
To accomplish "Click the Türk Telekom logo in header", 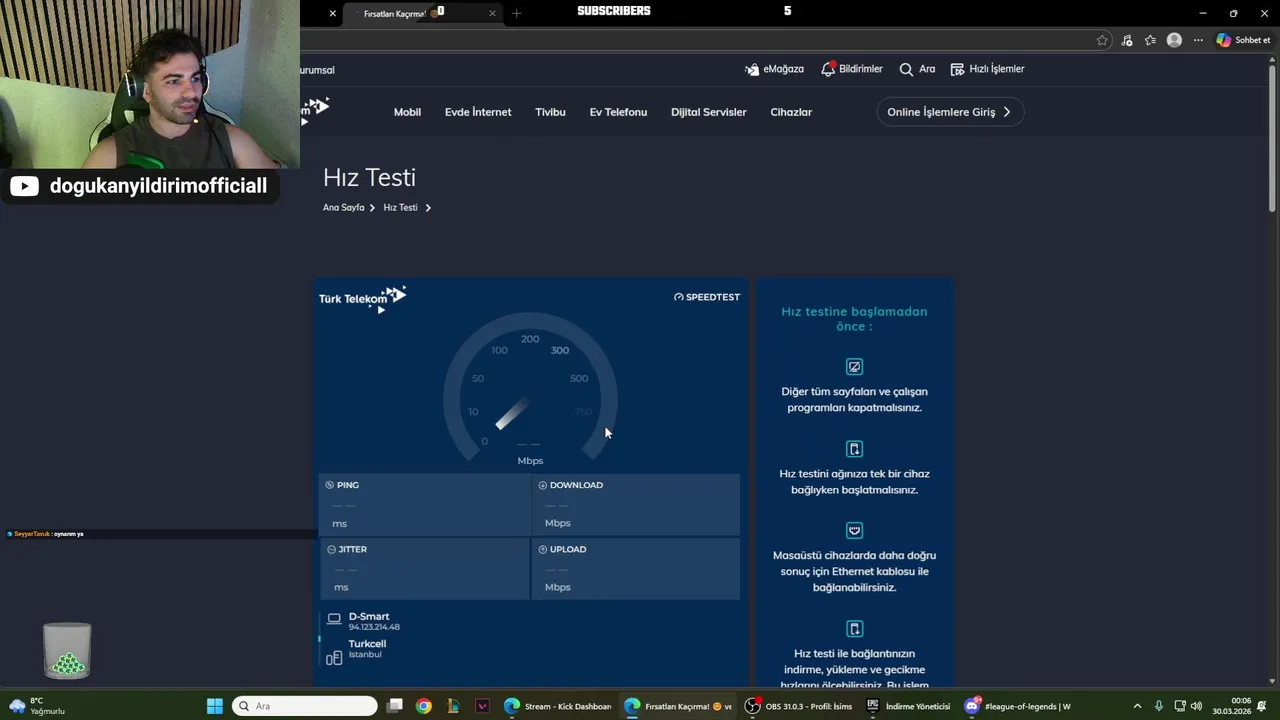I will coord(315,109).
